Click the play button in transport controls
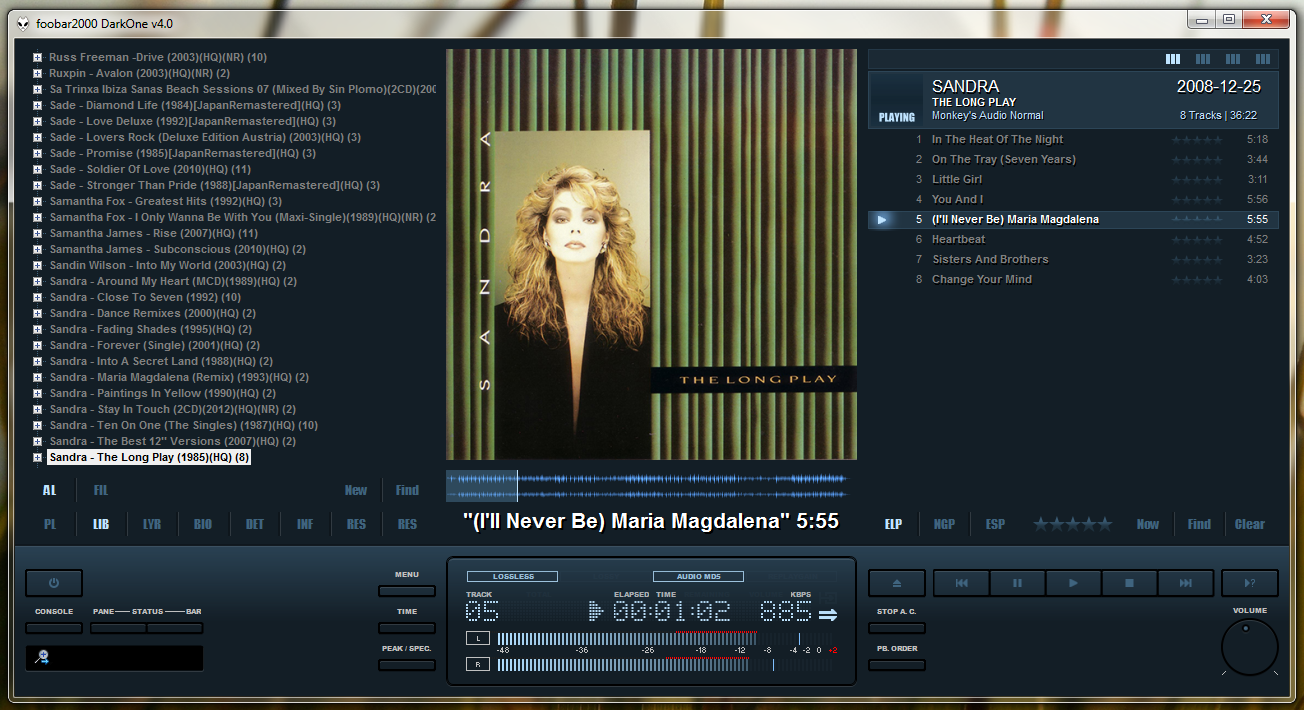The height and width of the screenshot is (710, 1304). 1073,583
